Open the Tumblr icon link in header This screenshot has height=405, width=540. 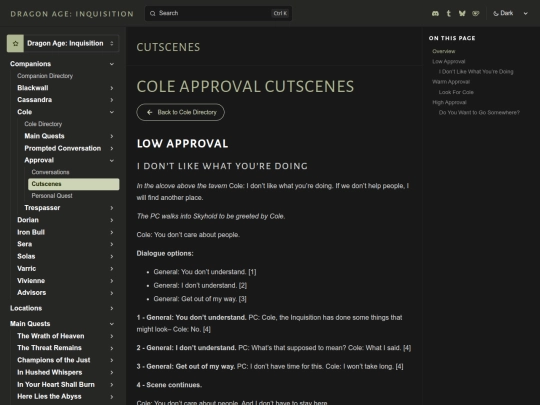448,13
